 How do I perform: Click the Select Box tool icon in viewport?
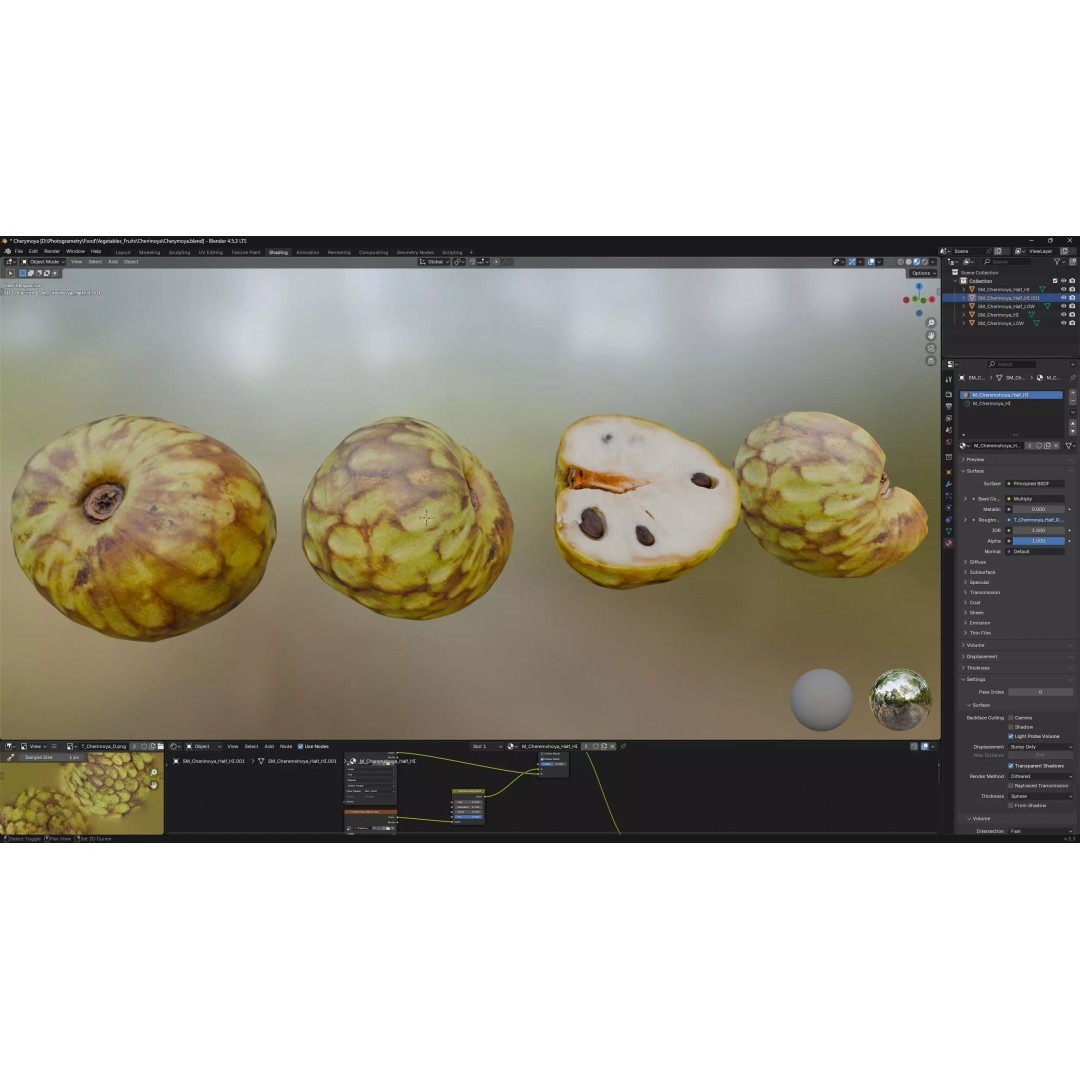pos(10,273)
